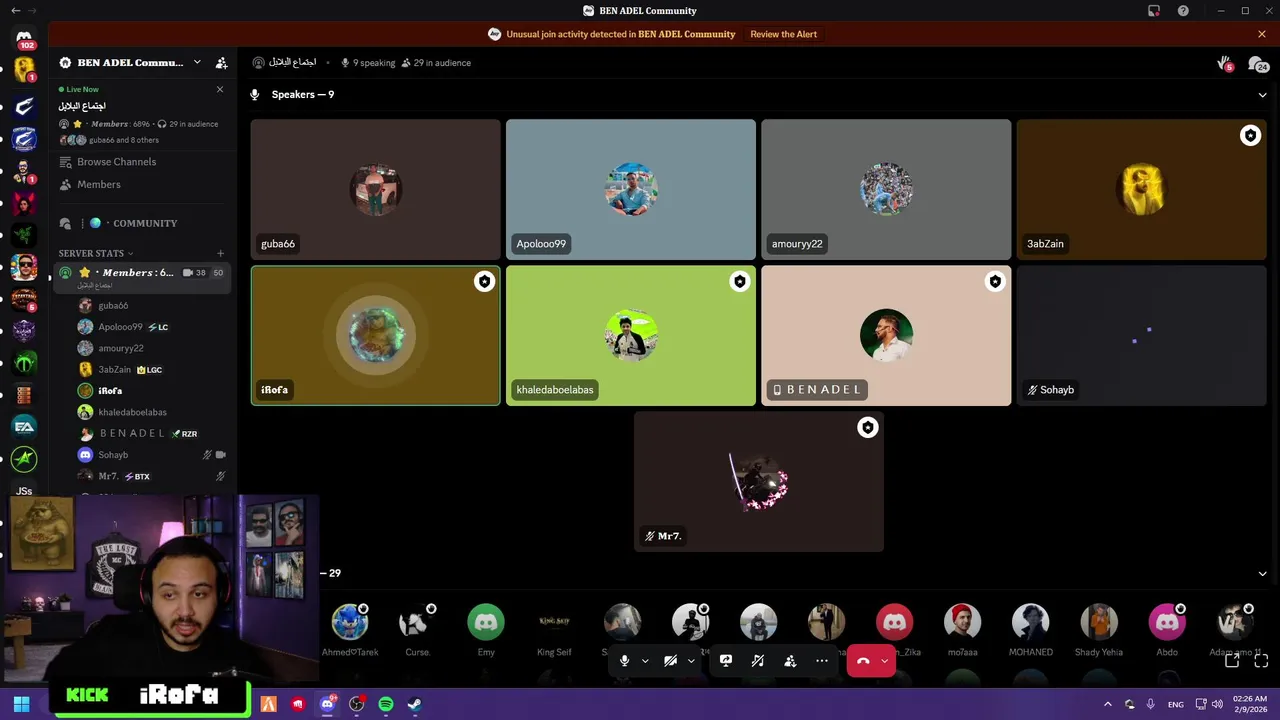1280x720 pixels.
Task: Select Sohayb speaker tile
Action: 1141,336
